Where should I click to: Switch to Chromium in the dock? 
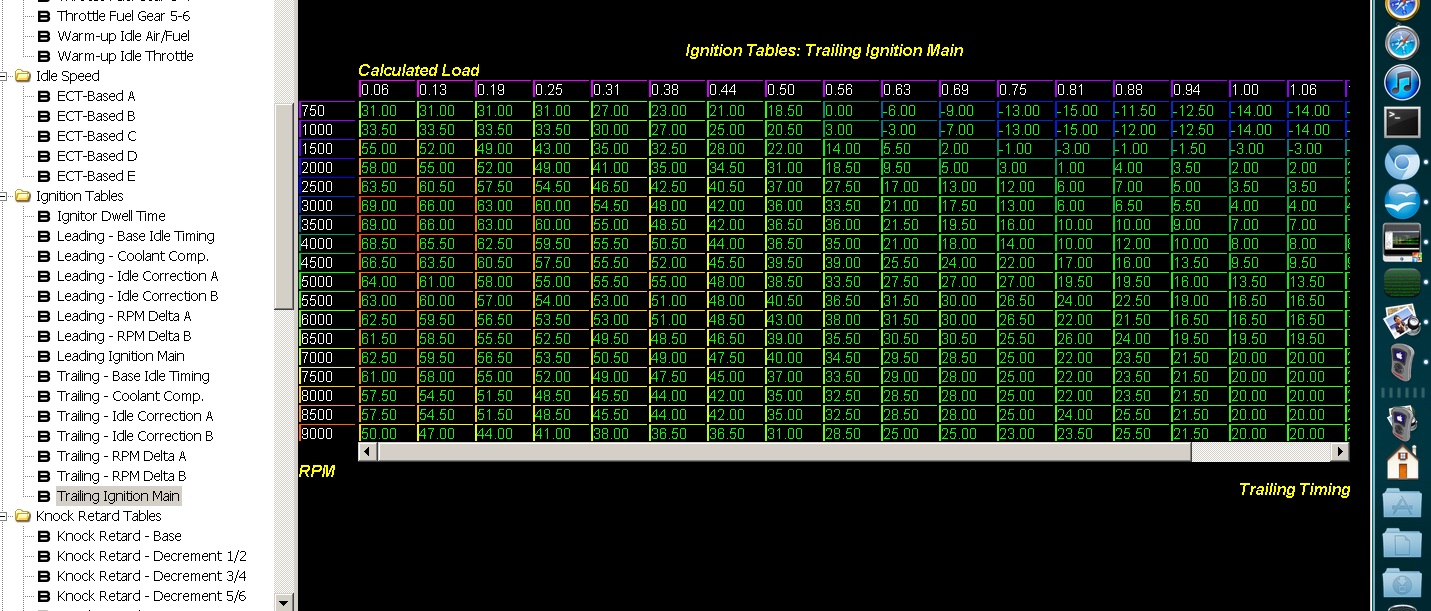tap(1403, 162)
